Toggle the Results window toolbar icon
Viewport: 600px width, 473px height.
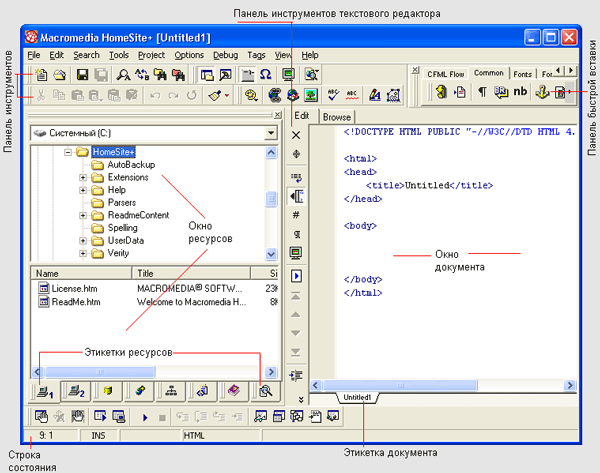(x=225, y=75)
